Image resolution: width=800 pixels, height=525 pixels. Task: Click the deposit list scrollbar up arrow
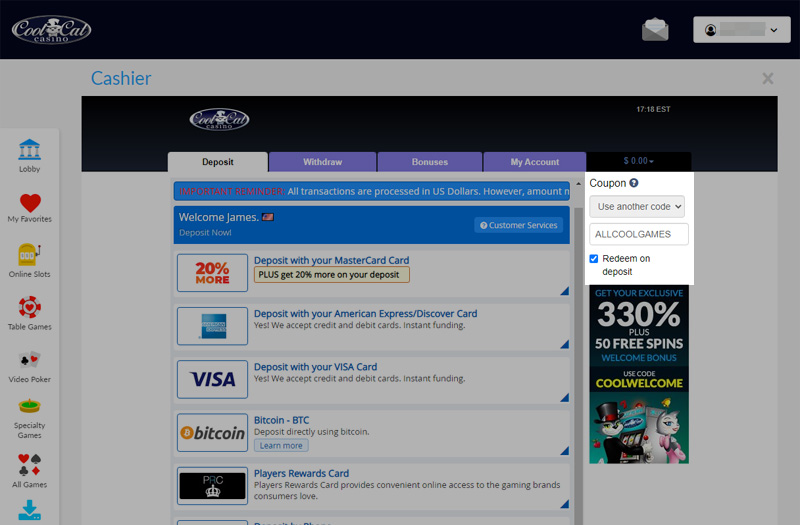click(x=578, y=184)
